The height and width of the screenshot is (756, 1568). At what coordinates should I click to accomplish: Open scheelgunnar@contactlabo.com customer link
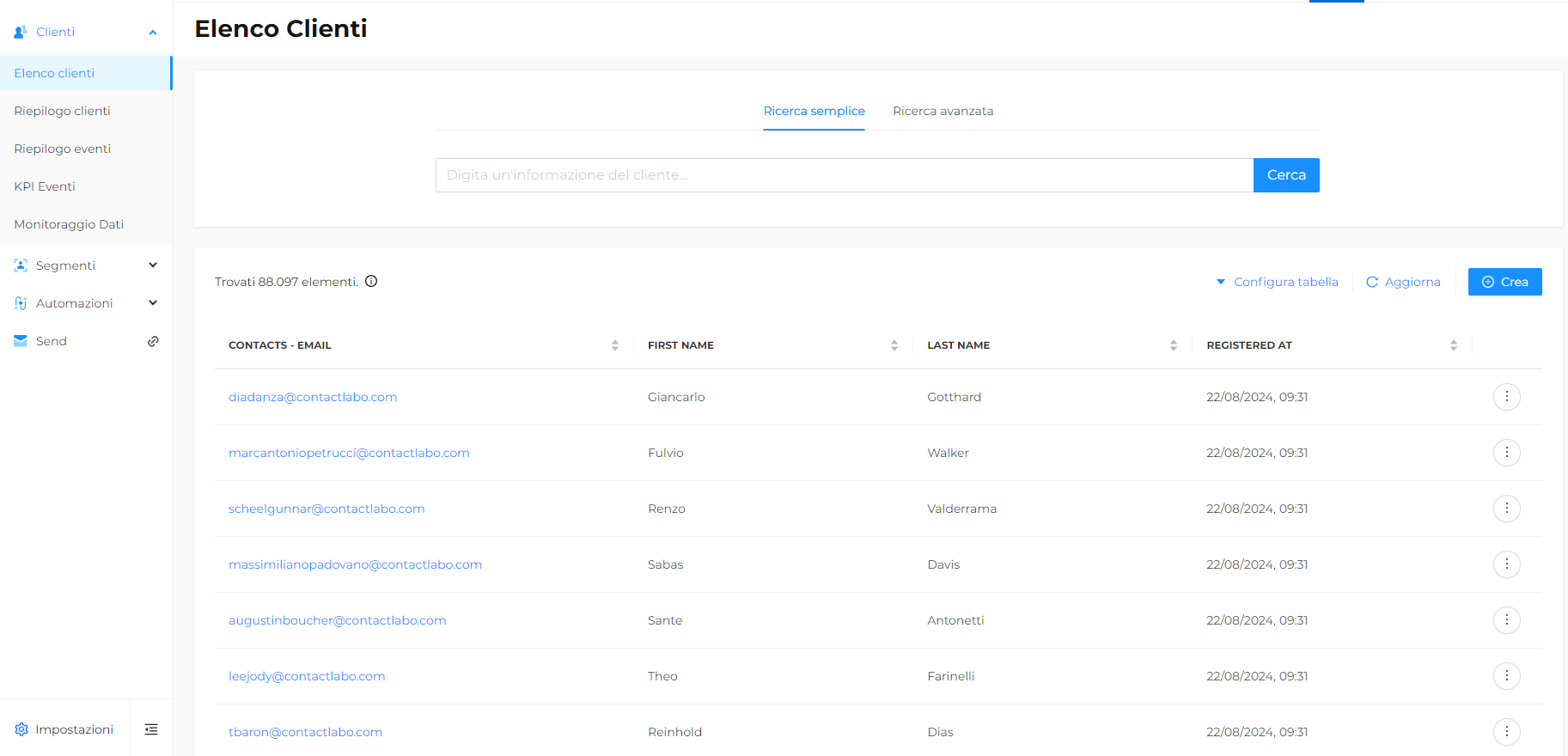point(326,509)
